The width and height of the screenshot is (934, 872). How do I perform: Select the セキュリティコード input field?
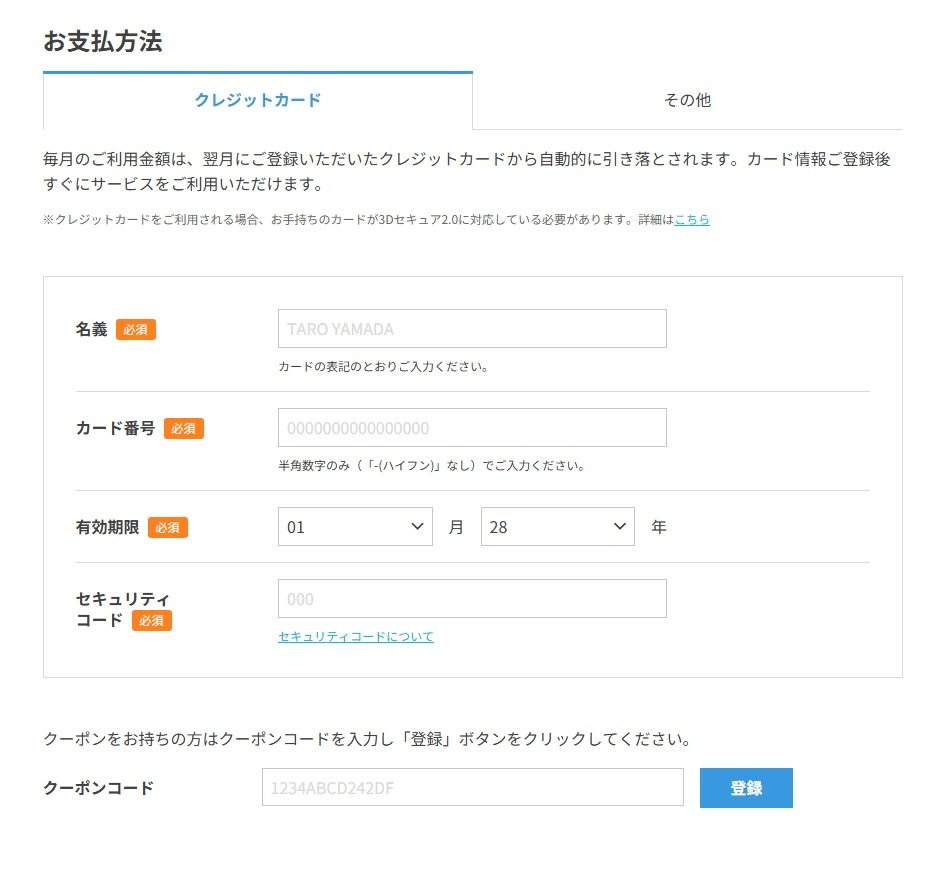[x=472, y=599]
